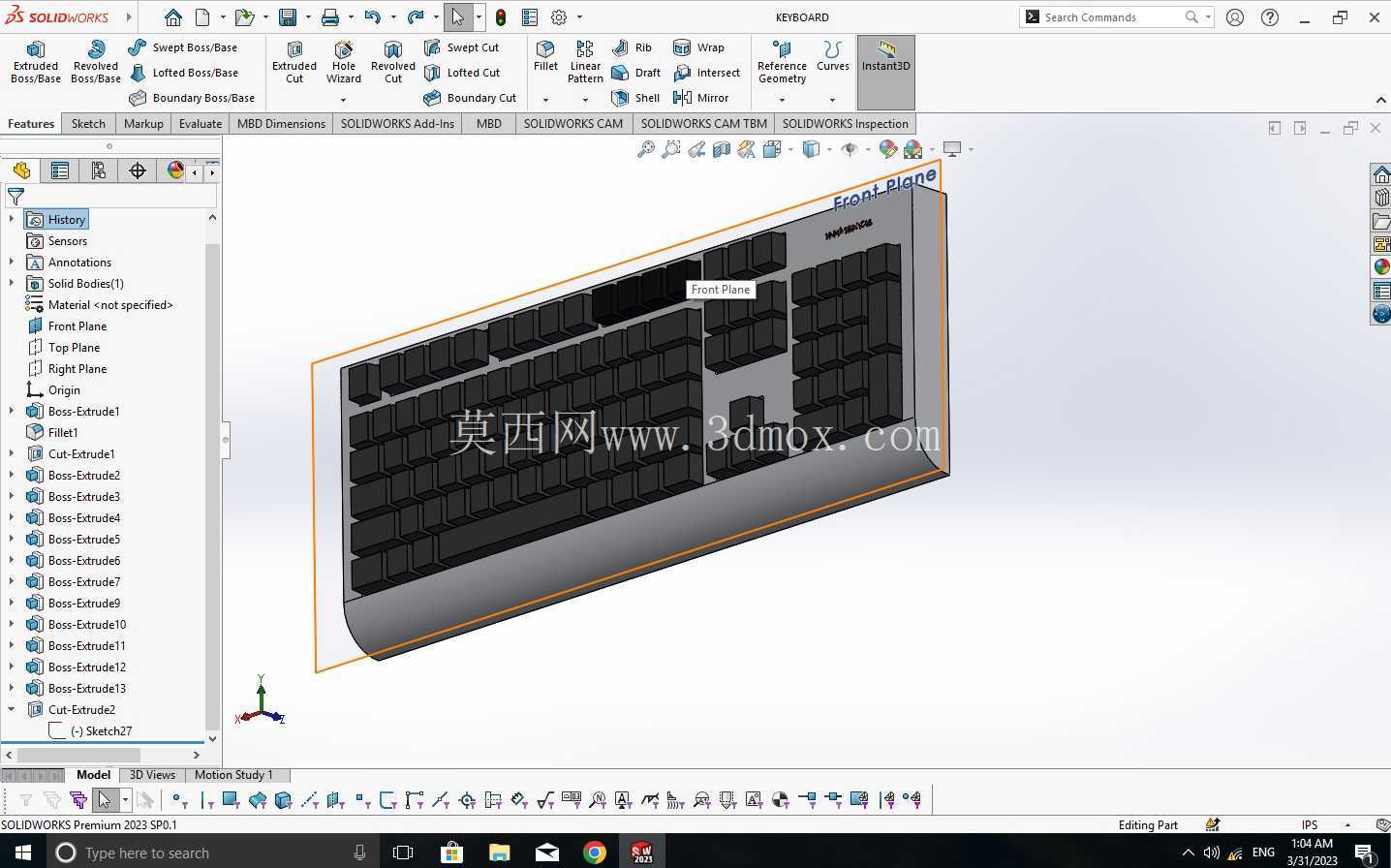This screenshot has width=1391, height=868.
Task: Open the 3D Views bottom tab
Action: point(152,775)
